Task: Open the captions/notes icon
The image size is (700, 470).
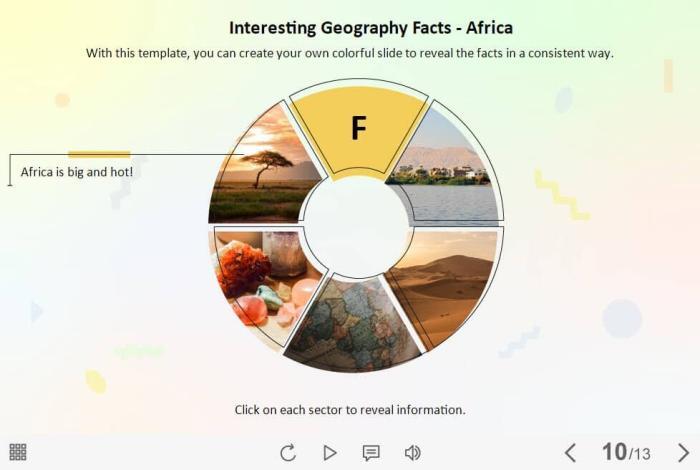Action: (x=371, y=453)
